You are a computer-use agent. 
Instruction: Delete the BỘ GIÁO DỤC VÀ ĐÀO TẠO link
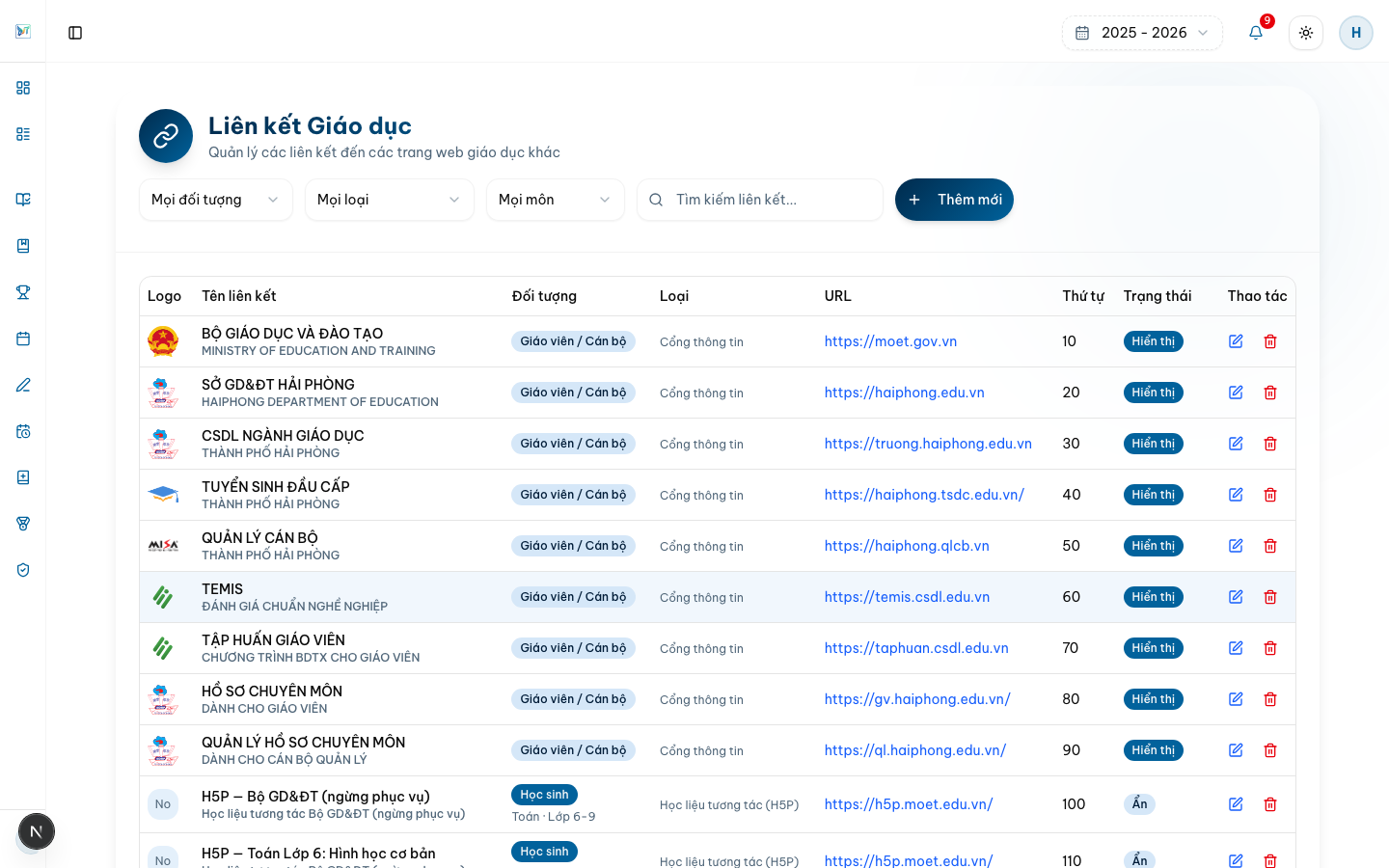point(1270,341)
